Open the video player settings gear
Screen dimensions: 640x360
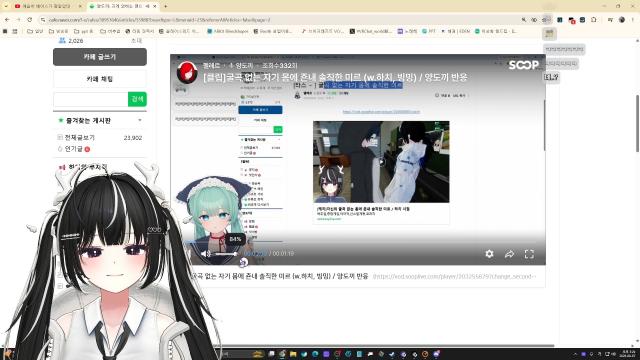coord(489,254)
